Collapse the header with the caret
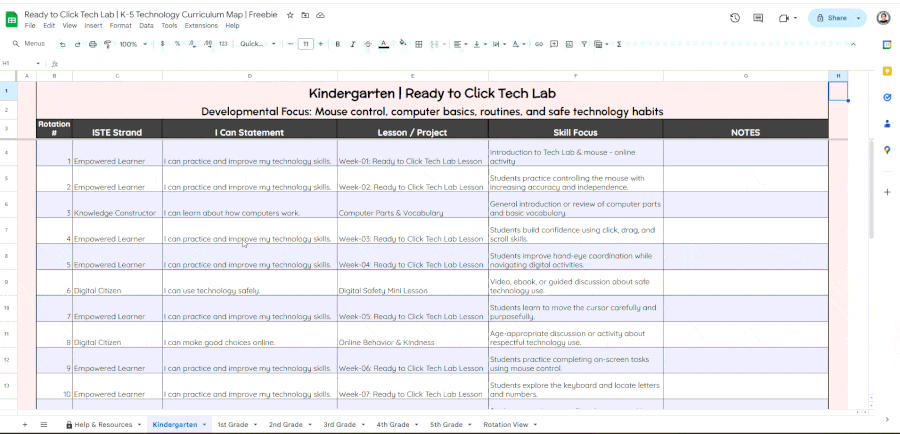The width and height of the screenshot is (900, 434). click(853, 44)
